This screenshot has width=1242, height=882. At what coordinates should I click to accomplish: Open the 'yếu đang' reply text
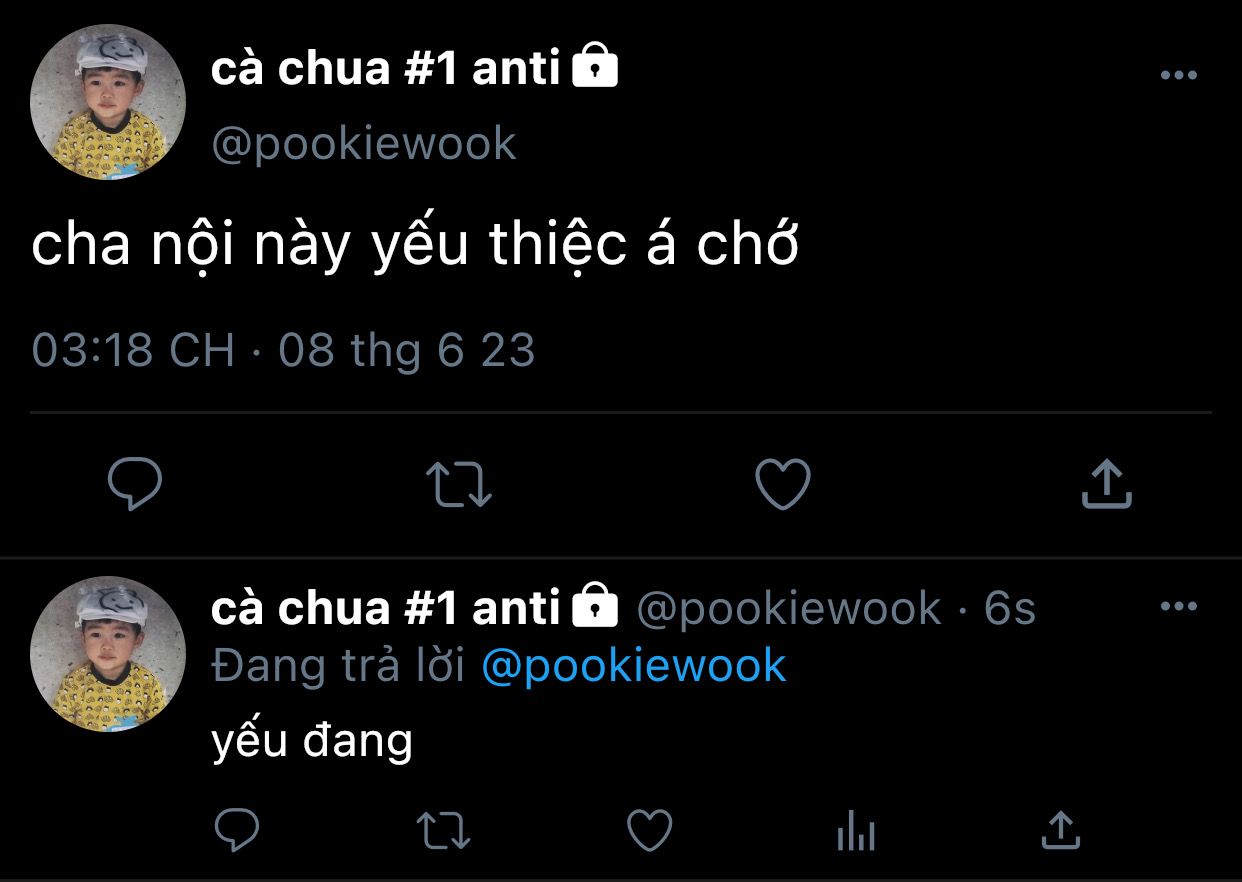312,742
